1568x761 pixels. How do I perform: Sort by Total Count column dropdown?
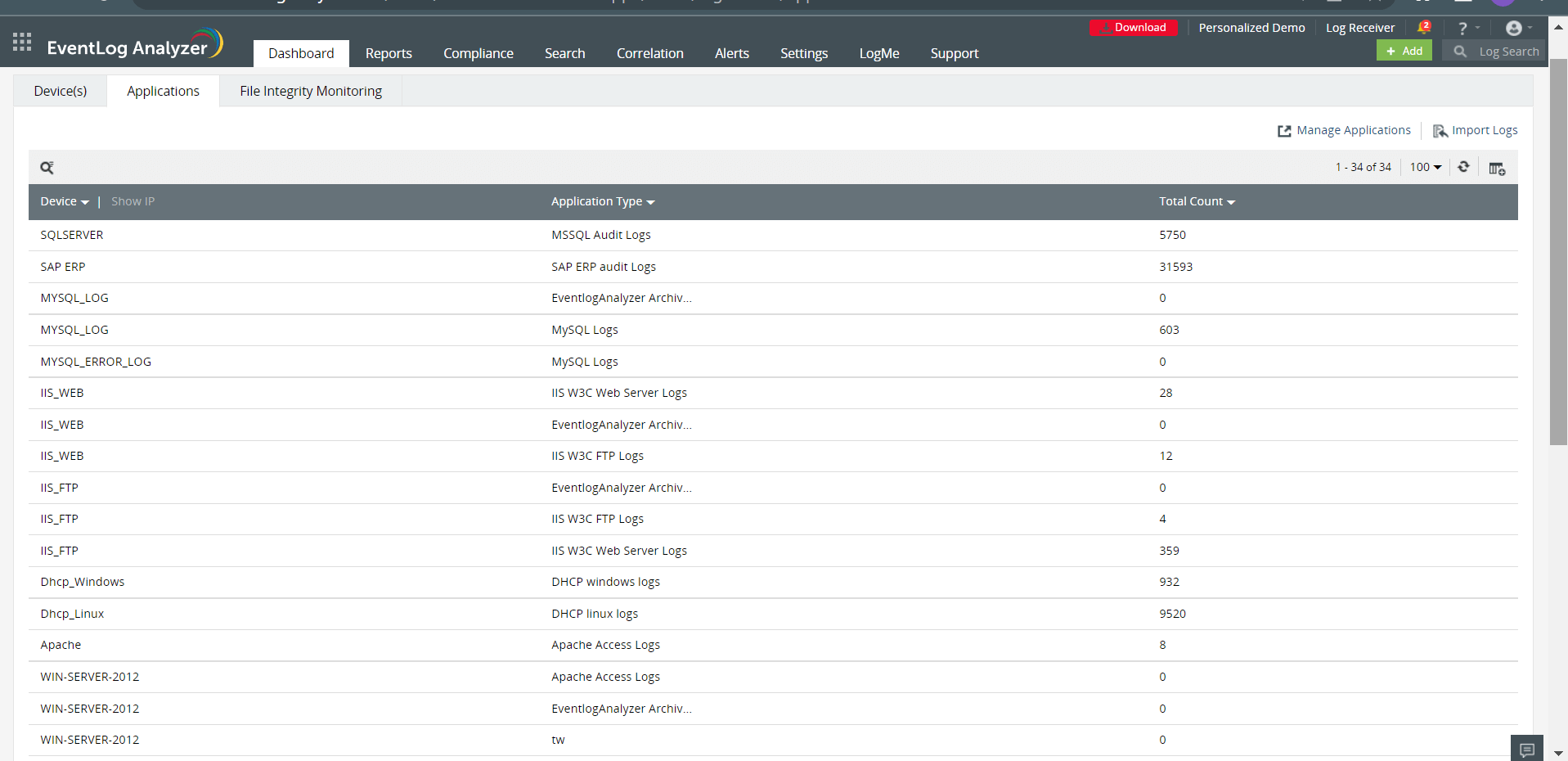(x=1197, y=201)
